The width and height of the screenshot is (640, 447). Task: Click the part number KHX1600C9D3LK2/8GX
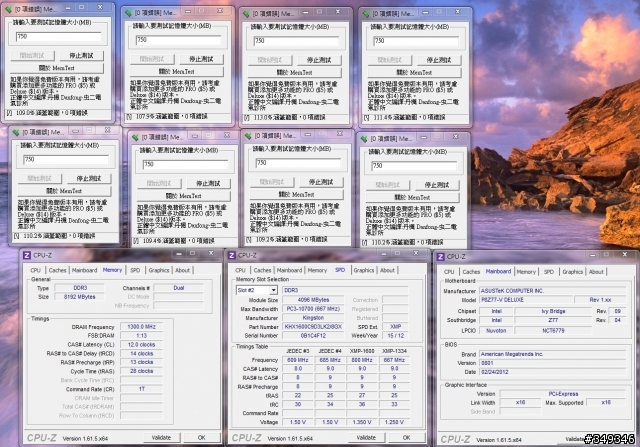[x=313, y=327]
